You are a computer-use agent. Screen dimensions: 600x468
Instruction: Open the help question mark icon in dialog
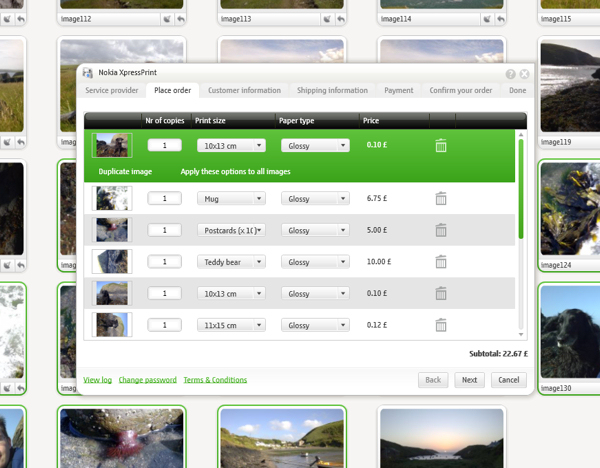[x=510, y=74]
